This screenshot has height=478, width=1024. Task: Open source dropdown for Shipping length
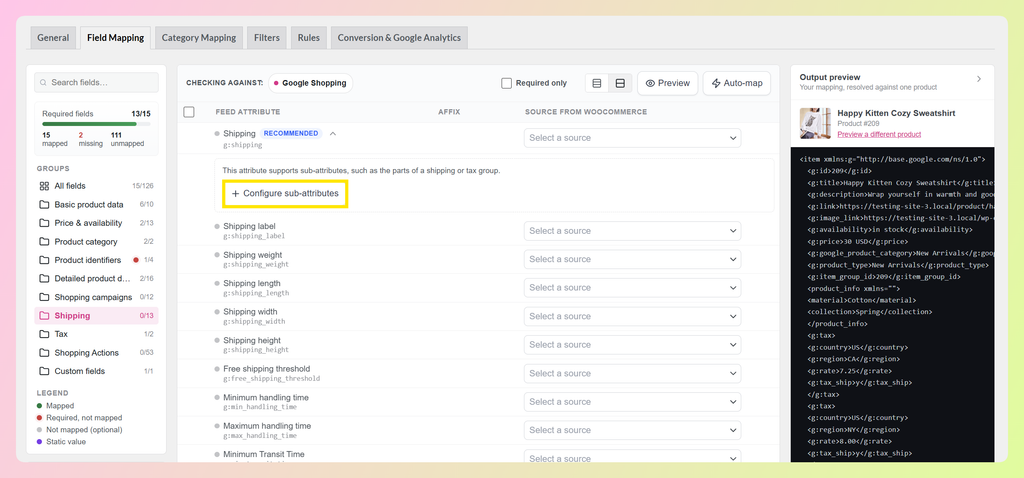[x=633, y=288]
